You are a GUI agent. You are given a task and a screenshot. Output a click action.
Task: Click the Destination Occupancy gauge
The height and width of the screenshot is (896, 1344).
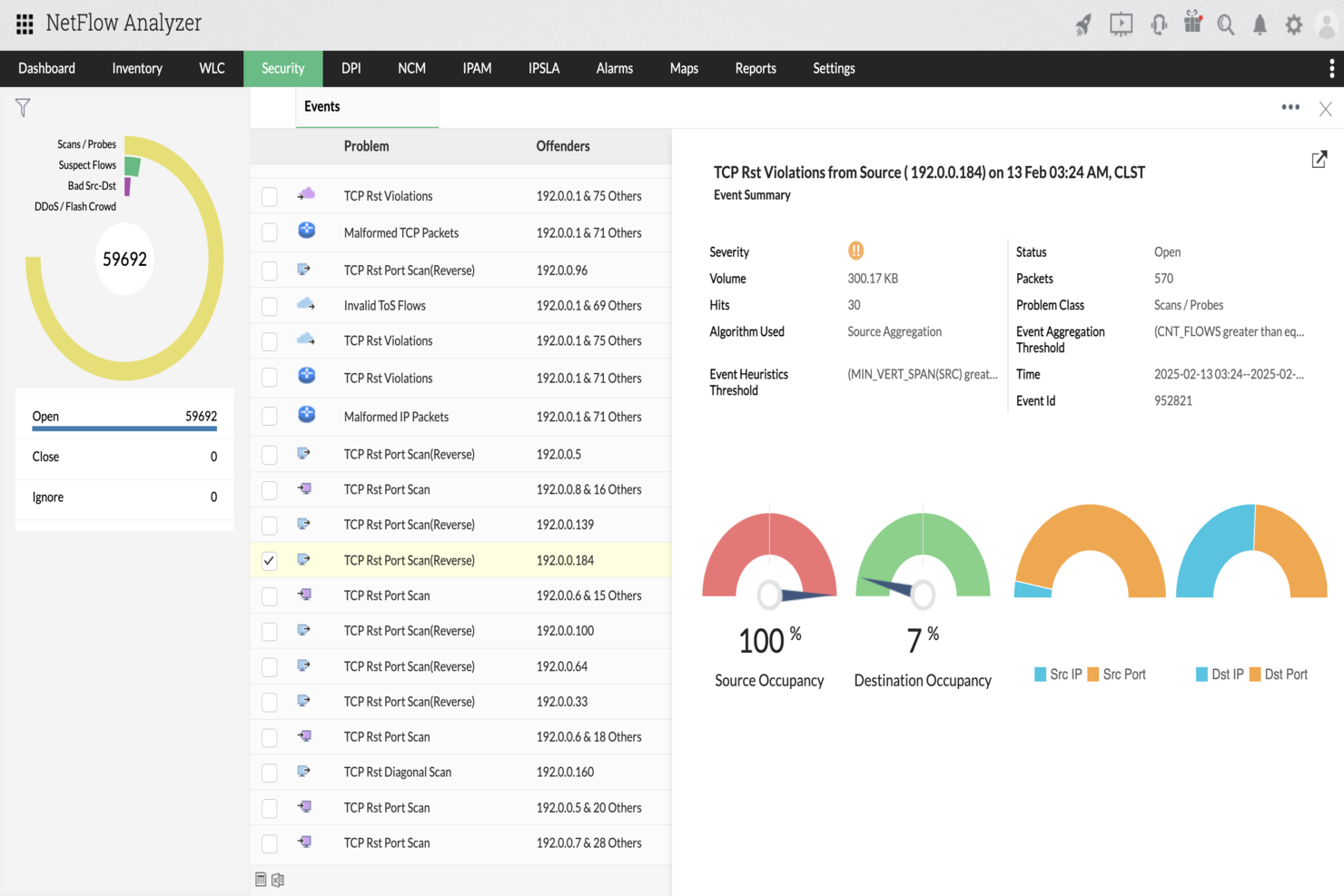(x=923, y=556)
